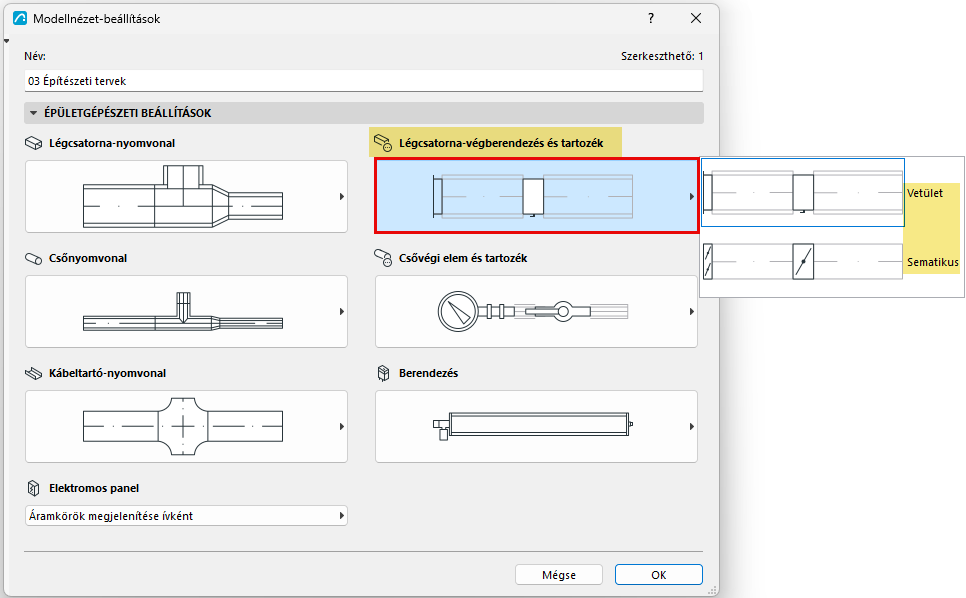Open the Csőnyomvonal display dropdown
This screenshot has width=966, height=598.
coord(186,312)
